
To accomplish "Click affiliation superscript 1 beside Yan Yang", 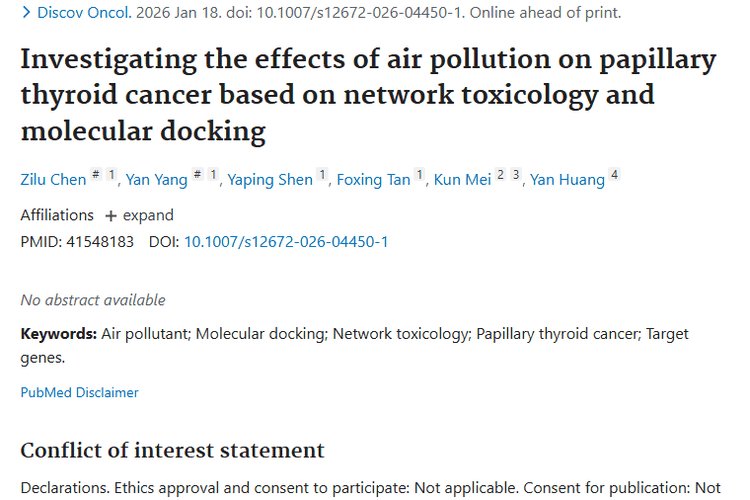I will click(213, 175).
